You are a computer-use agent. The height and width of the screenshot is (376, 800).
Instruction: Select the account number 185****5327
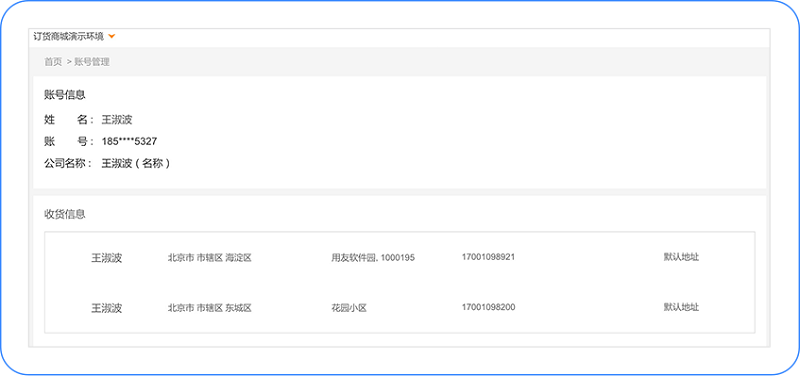pos(130,141)
